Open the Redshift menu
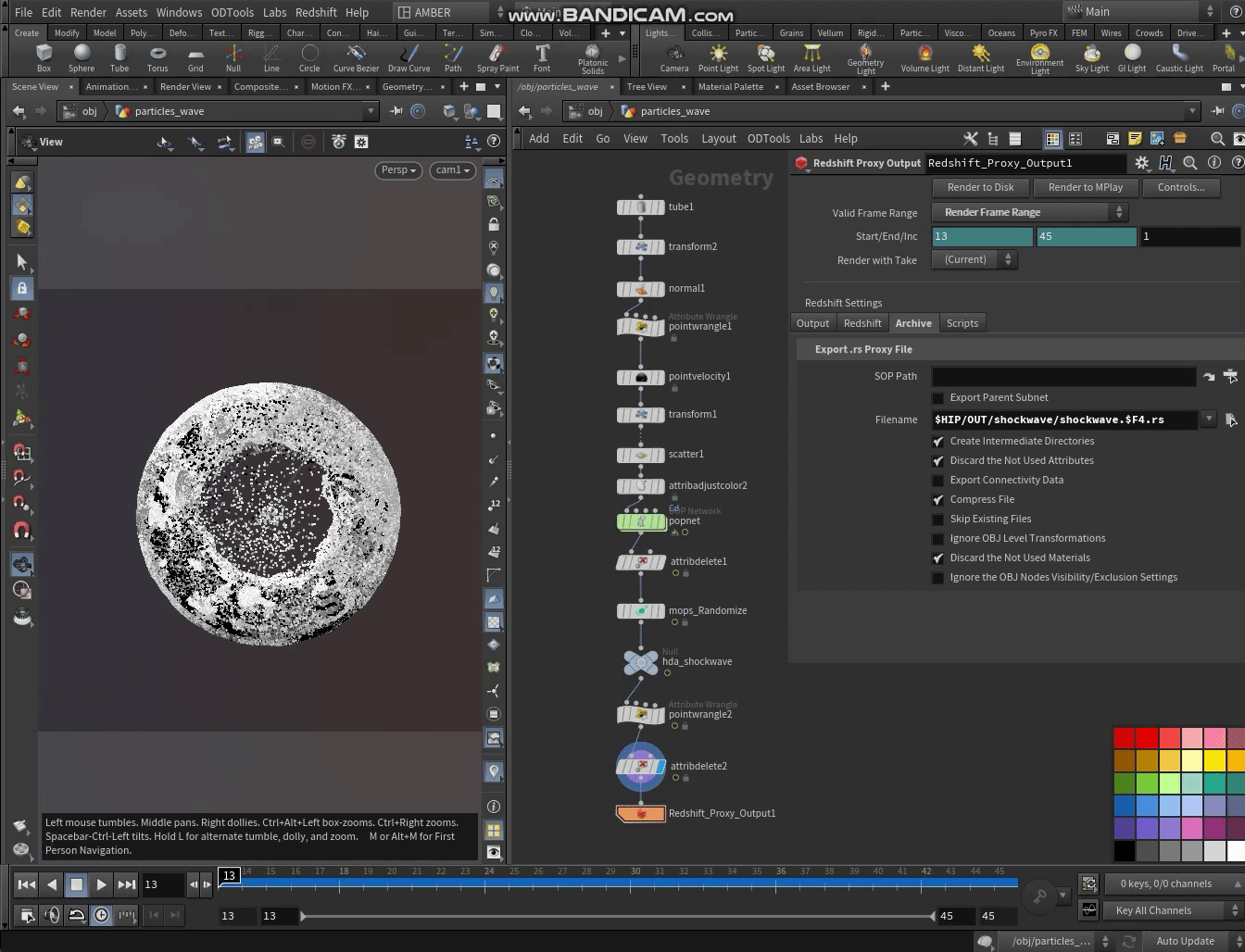1245x952 pixels. point(316,12)
